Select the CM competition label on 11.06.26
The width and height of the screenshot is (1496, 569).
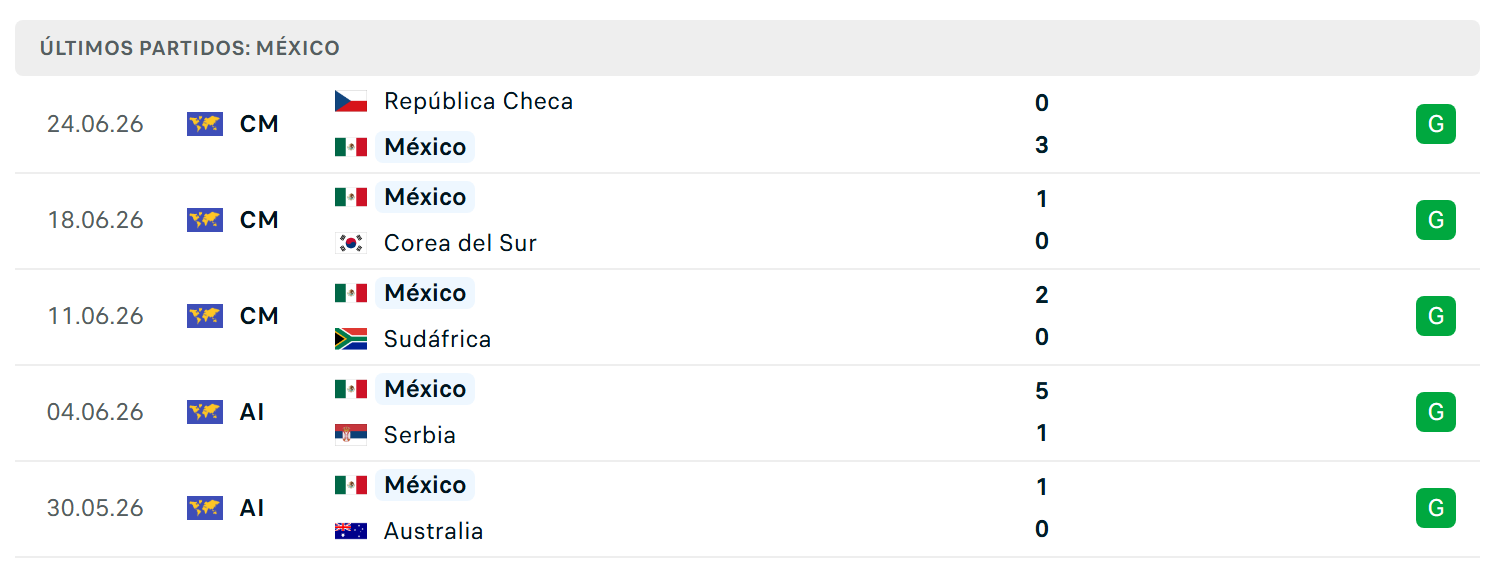coord(259,316)
